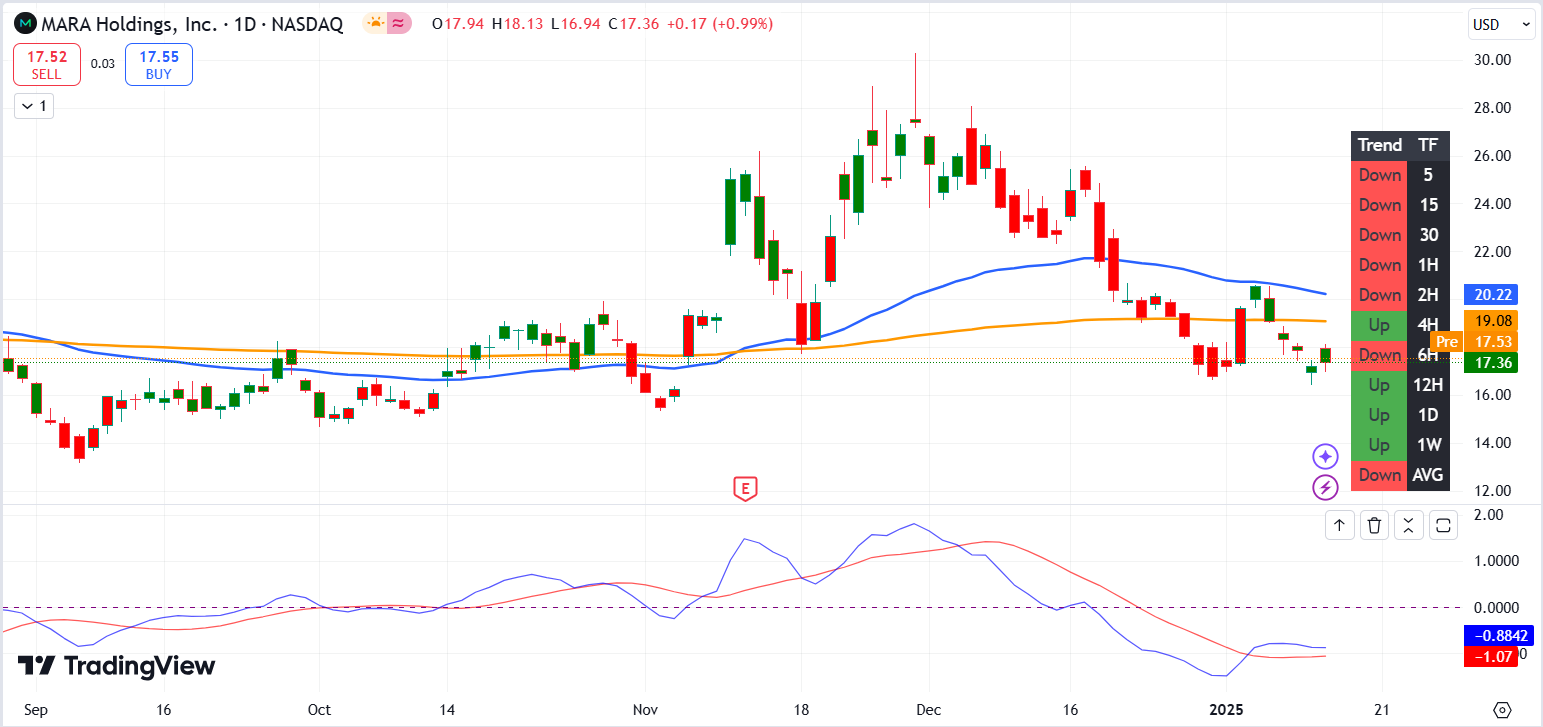1543x727 pixels.
Task: Open the earnings E marker
Action: click(x=743, y=488)
